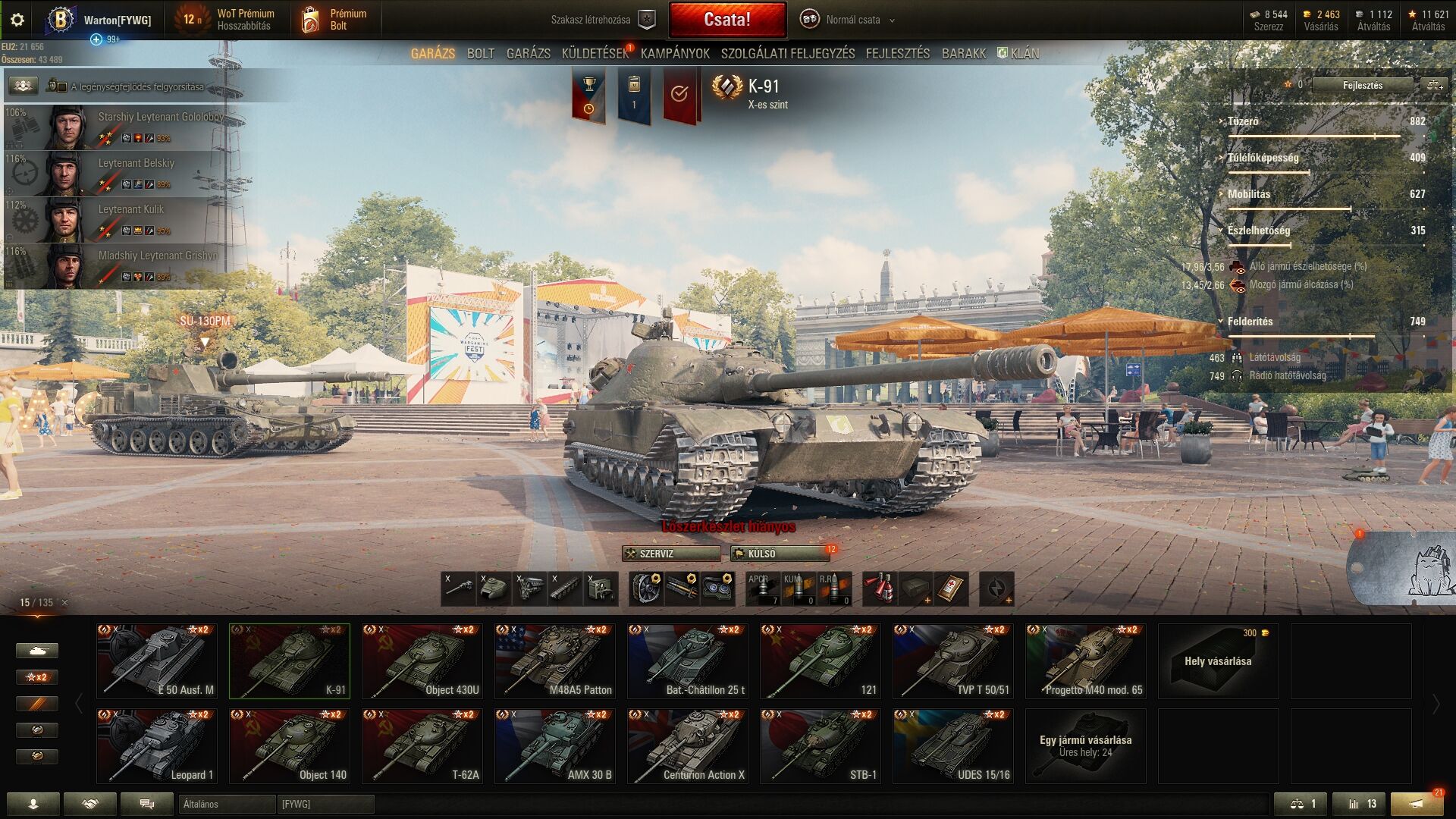Open the fire extinguisher consumable slot

(x=880, y=589)
